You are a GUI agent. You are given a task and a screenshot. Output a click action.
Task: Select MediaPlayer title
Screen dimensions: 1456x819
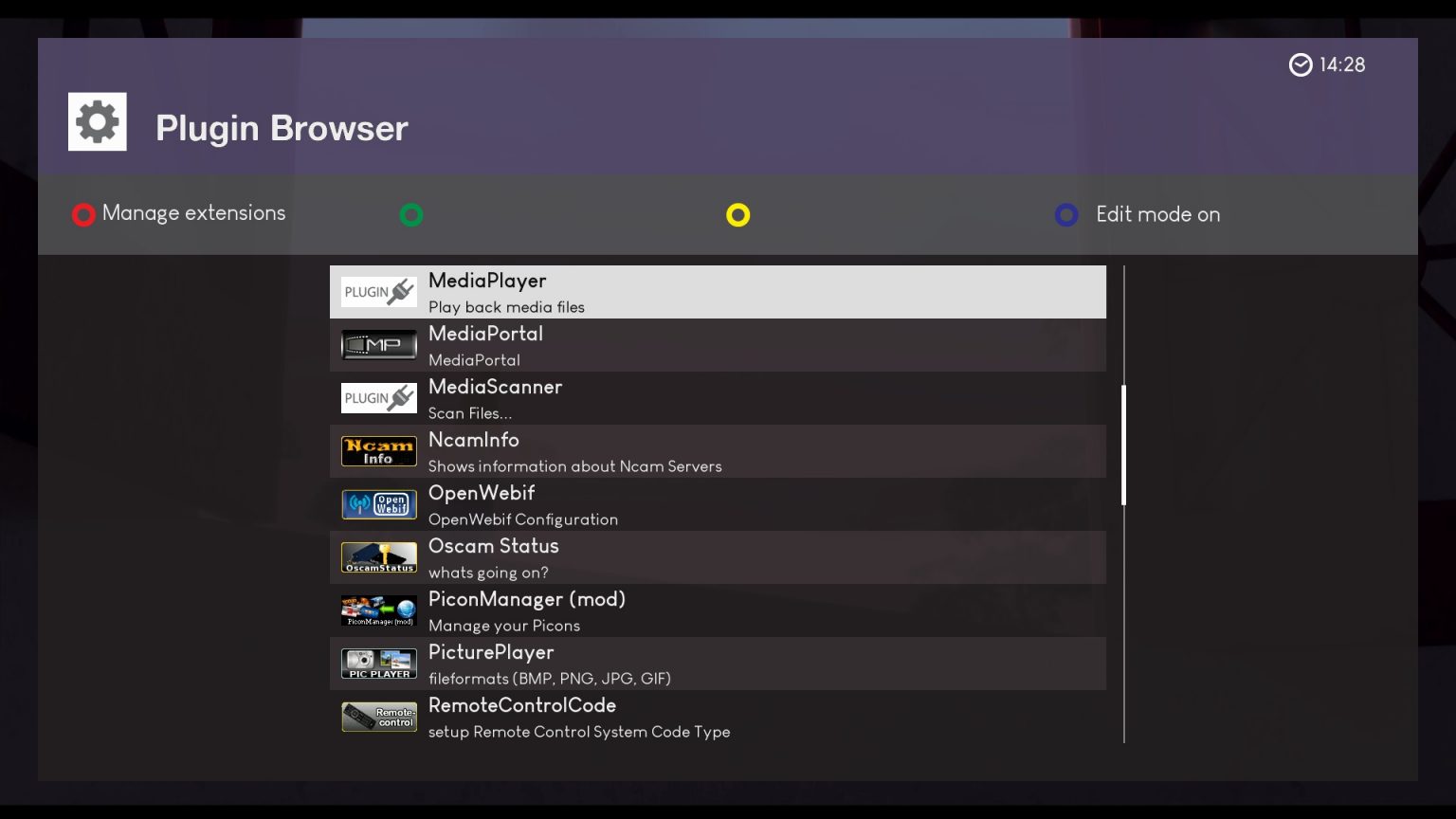(487, 281)
